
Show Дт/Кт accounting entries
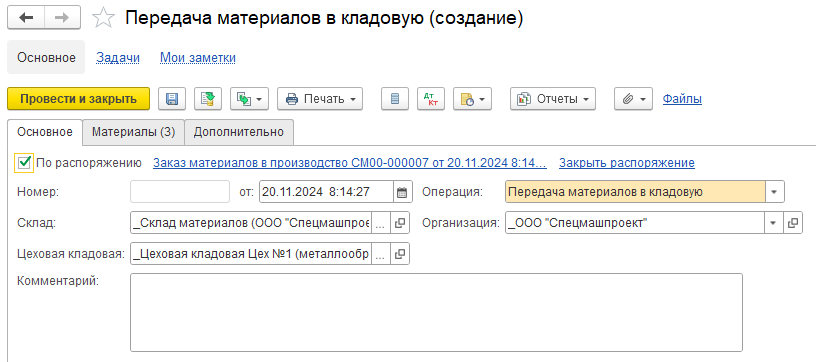pyautogui.click(x=431, y=99)
